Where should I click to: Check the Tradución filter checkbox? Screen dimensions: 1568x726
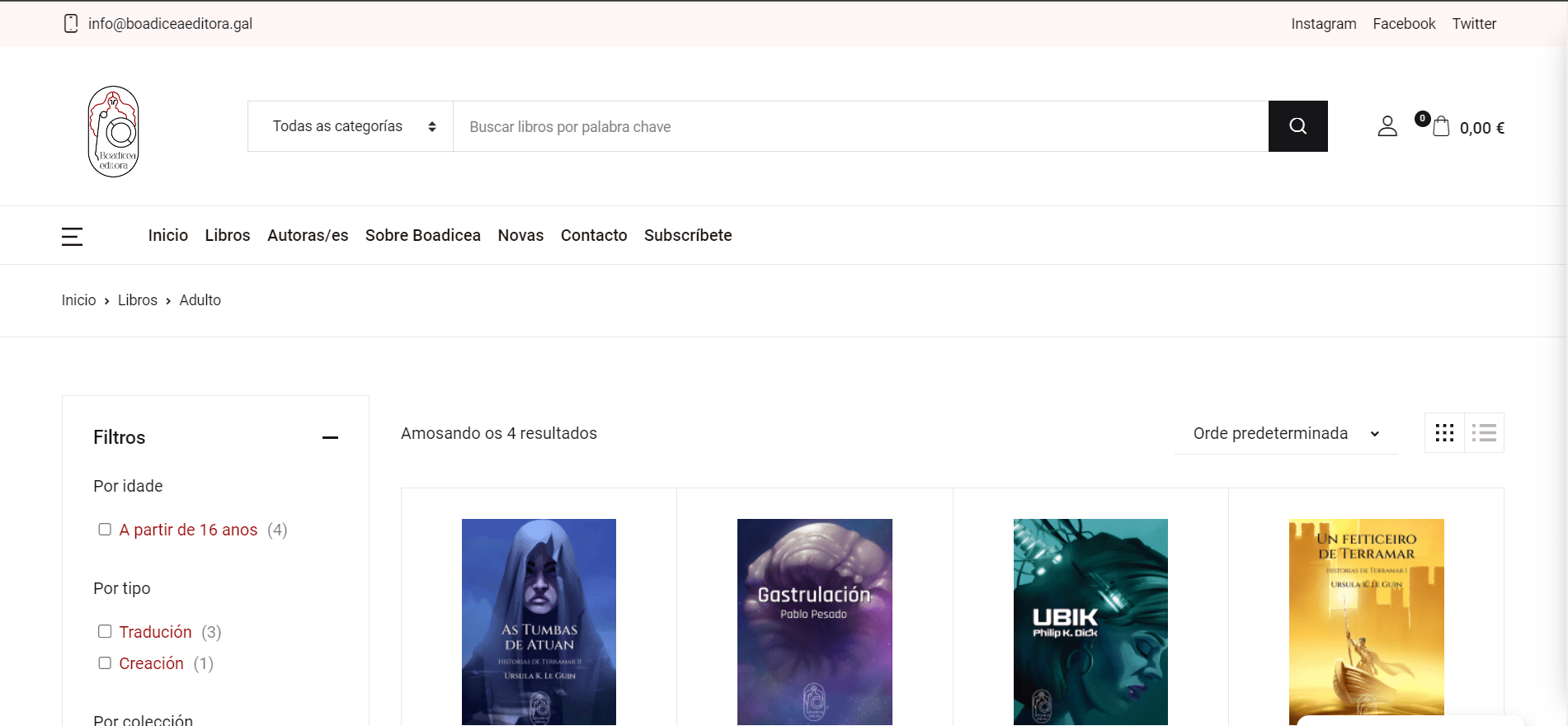[105, 631]
